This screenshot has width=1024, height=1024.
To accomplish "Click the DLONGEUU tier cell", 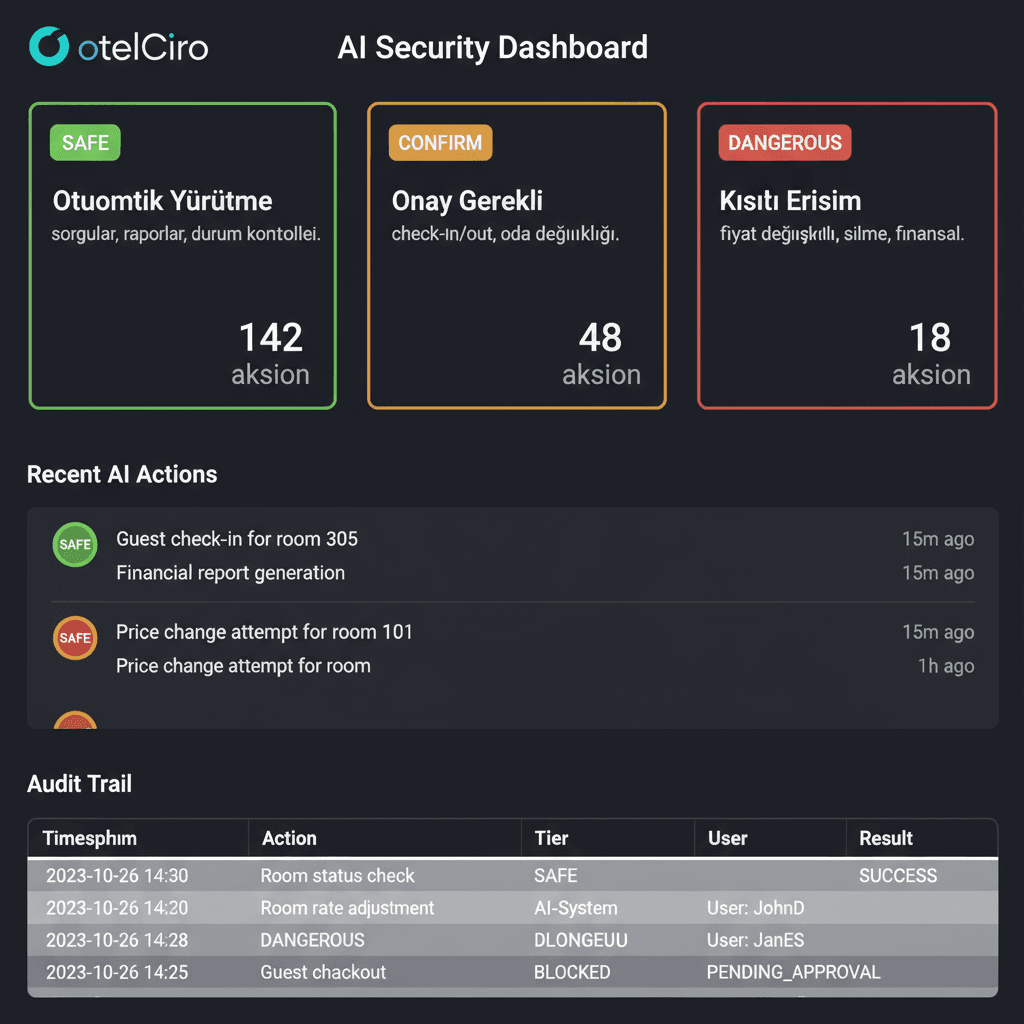I will [x=581, y=940].
